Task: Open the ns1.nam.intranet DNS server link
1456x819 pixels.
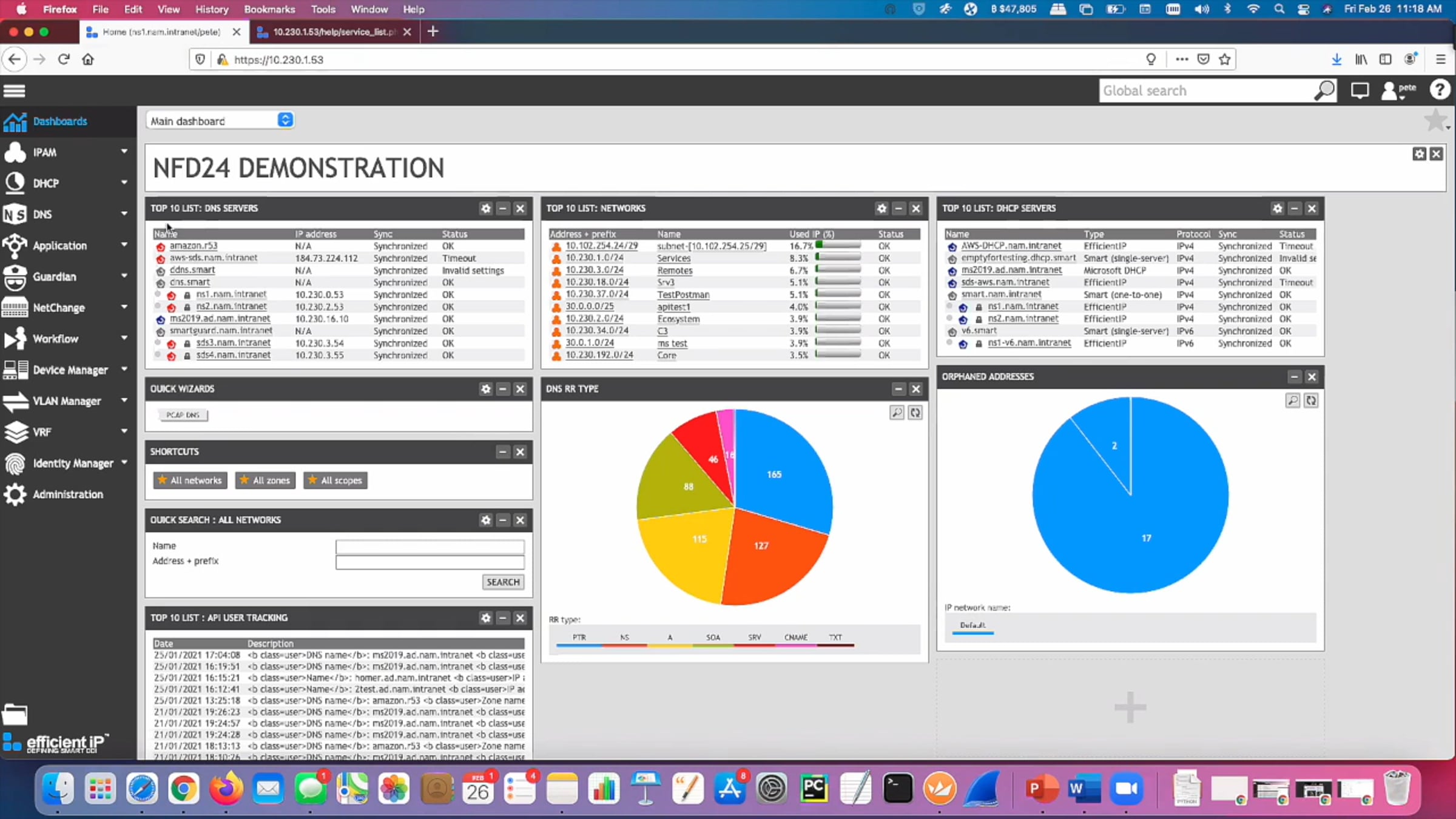Action: click(x=231, y=294)
